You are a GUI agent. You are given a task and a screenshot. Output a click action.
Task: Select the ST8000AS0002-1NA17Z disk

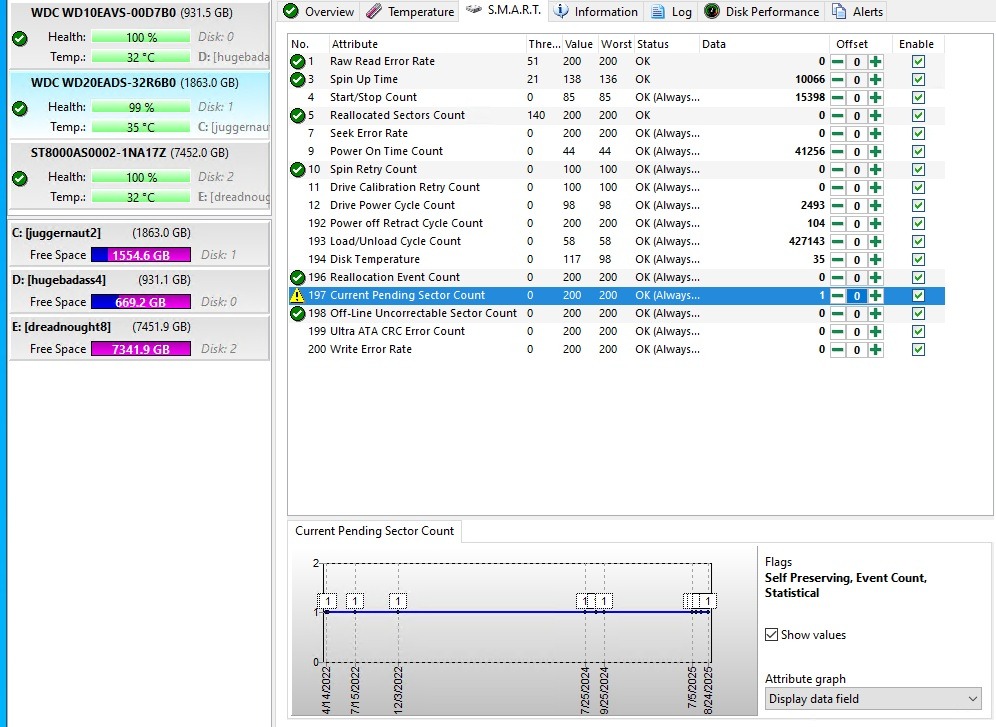click(140, 175)
